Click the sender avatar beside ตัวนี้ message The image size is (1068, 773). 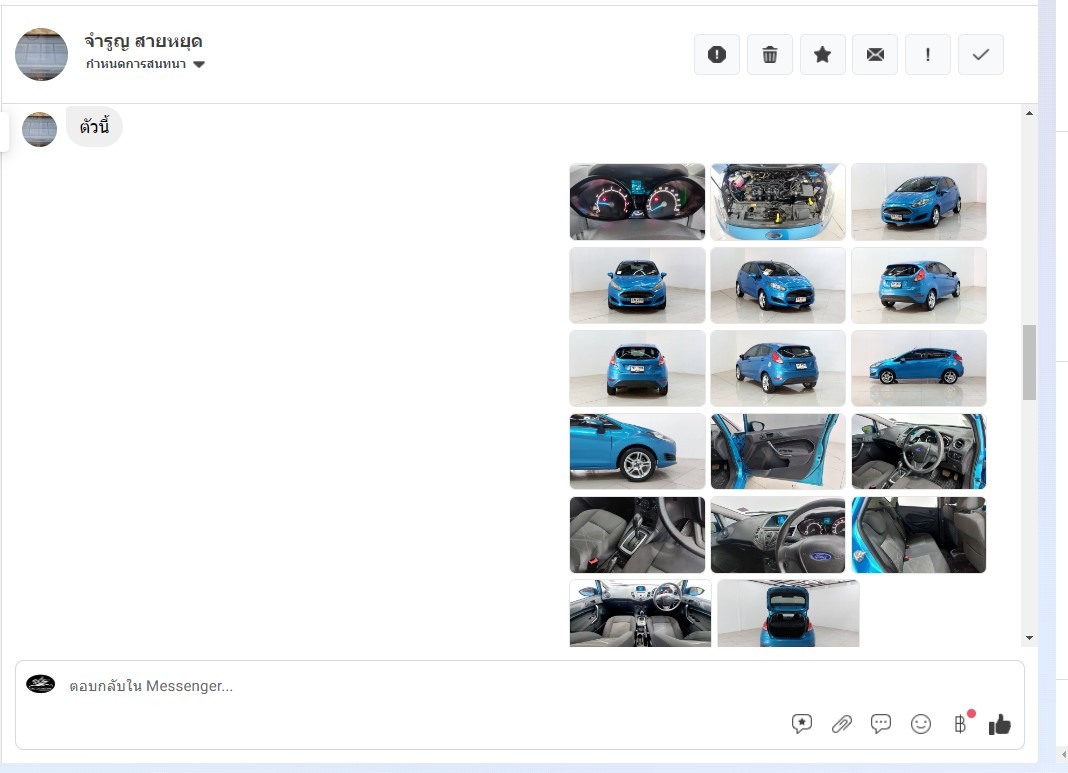point(40,129)
